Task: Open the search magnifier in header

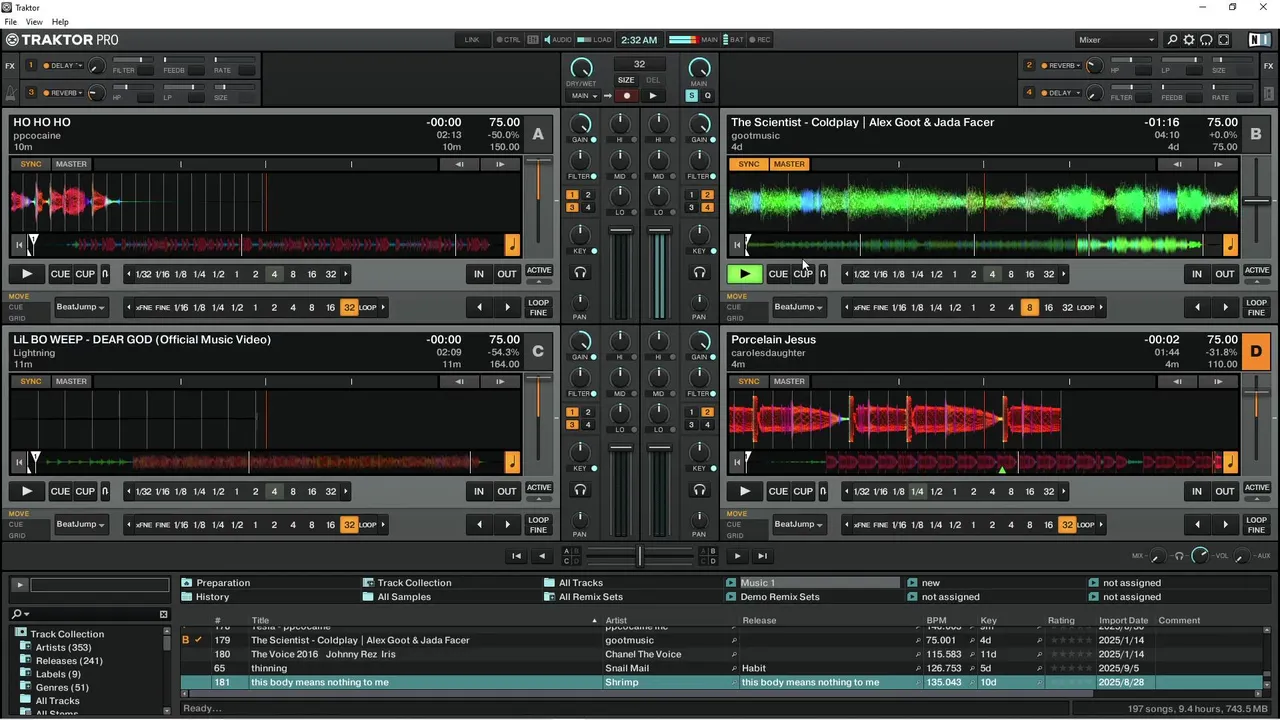Action: tap(1172, 40)
